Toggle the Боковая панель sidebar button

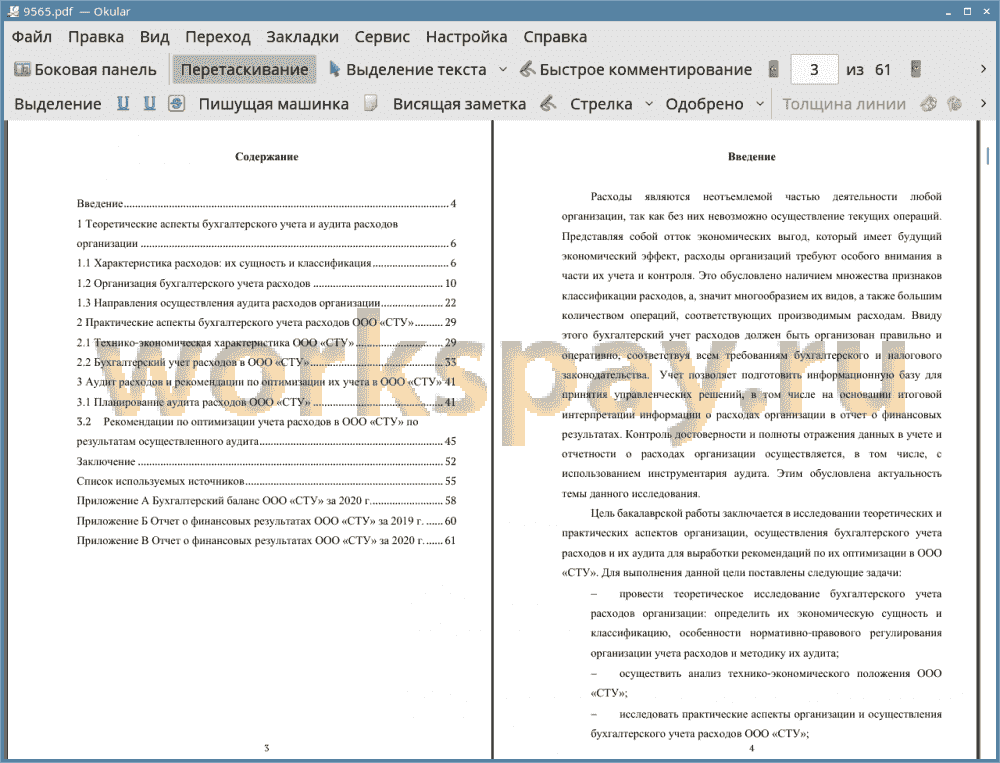pos(85,70)
